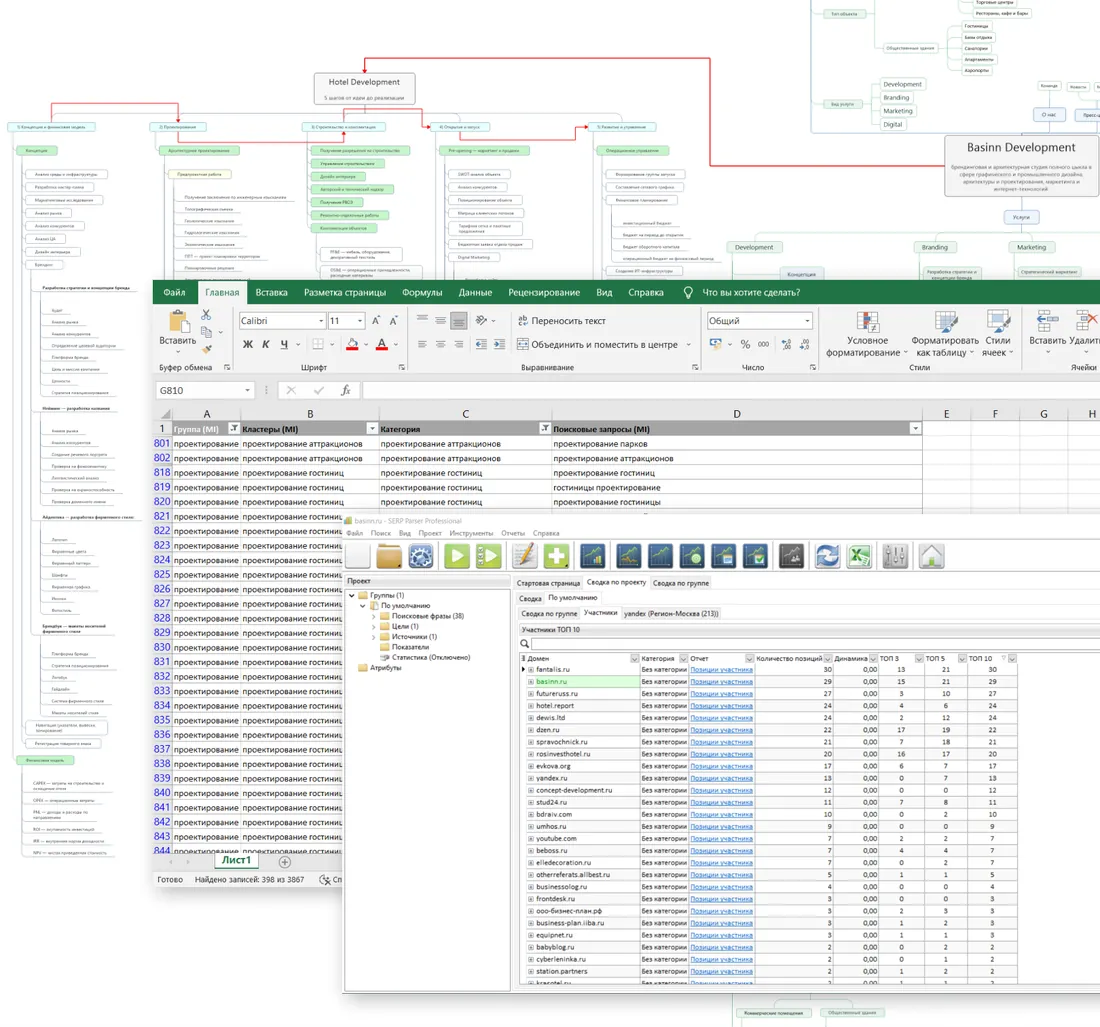The width and height of the screenshot is (1100, 1027).
Task: Click the Insert Function fx icon
Action: pyautogui.click(x=346, y=391)
